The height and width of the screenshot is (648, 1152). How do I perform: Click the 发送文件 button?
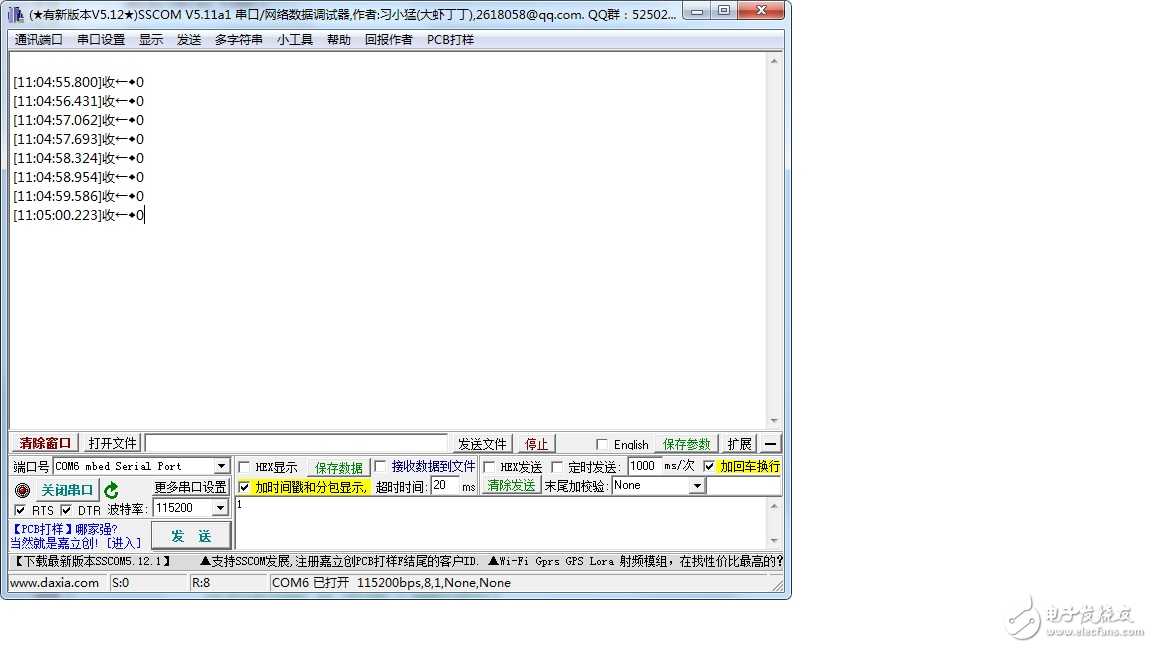pyautogui.click(x=482, y=444)
